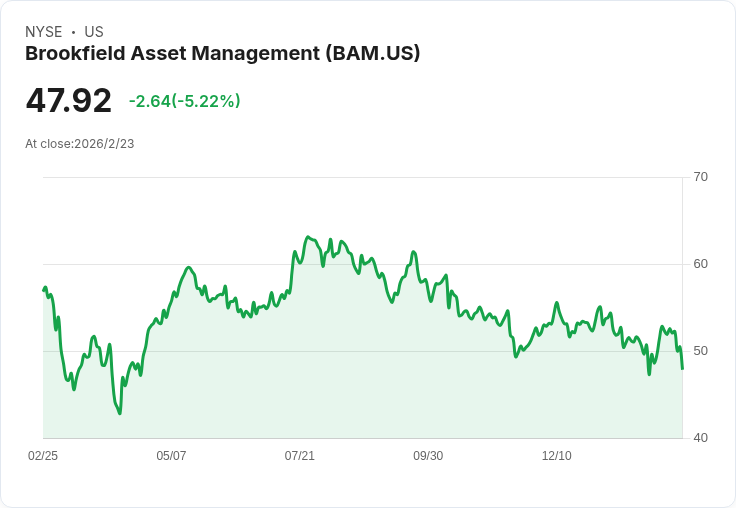The image size is (736, 508).
Task: Click the -2.64(-5.22%) change value
Action: 184,101
